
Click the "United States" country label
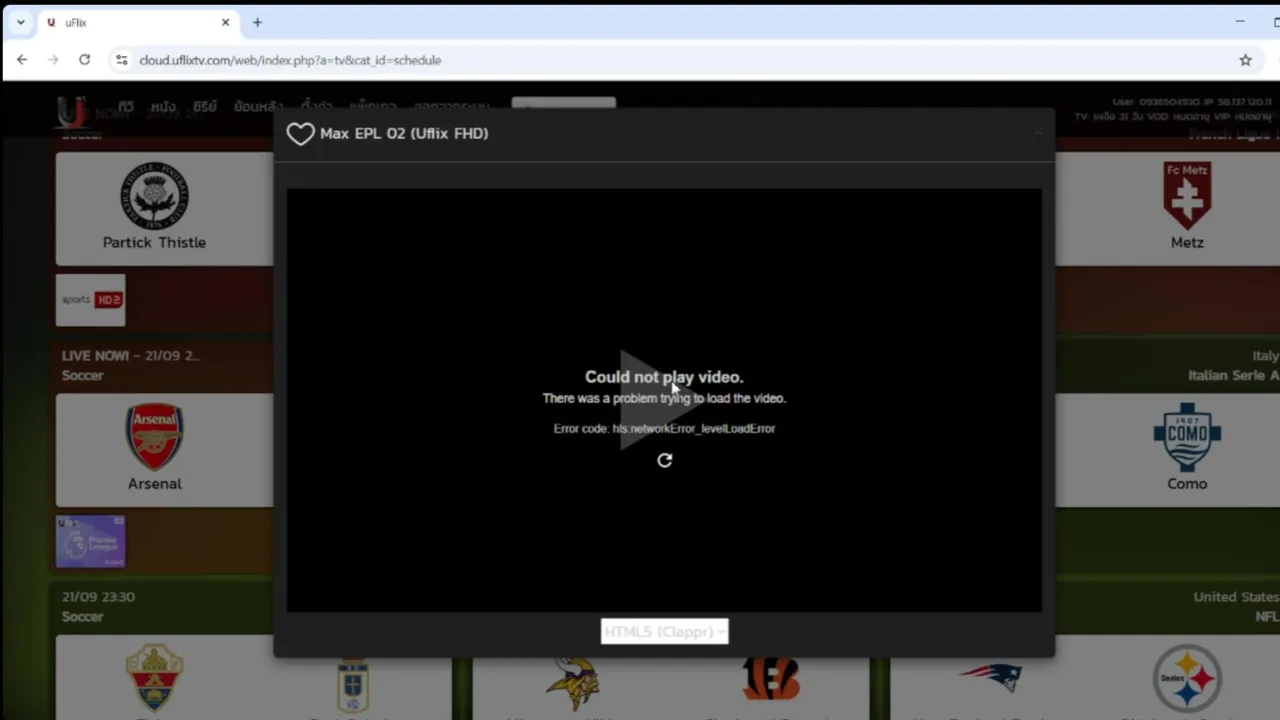[x=1236, y=597]
